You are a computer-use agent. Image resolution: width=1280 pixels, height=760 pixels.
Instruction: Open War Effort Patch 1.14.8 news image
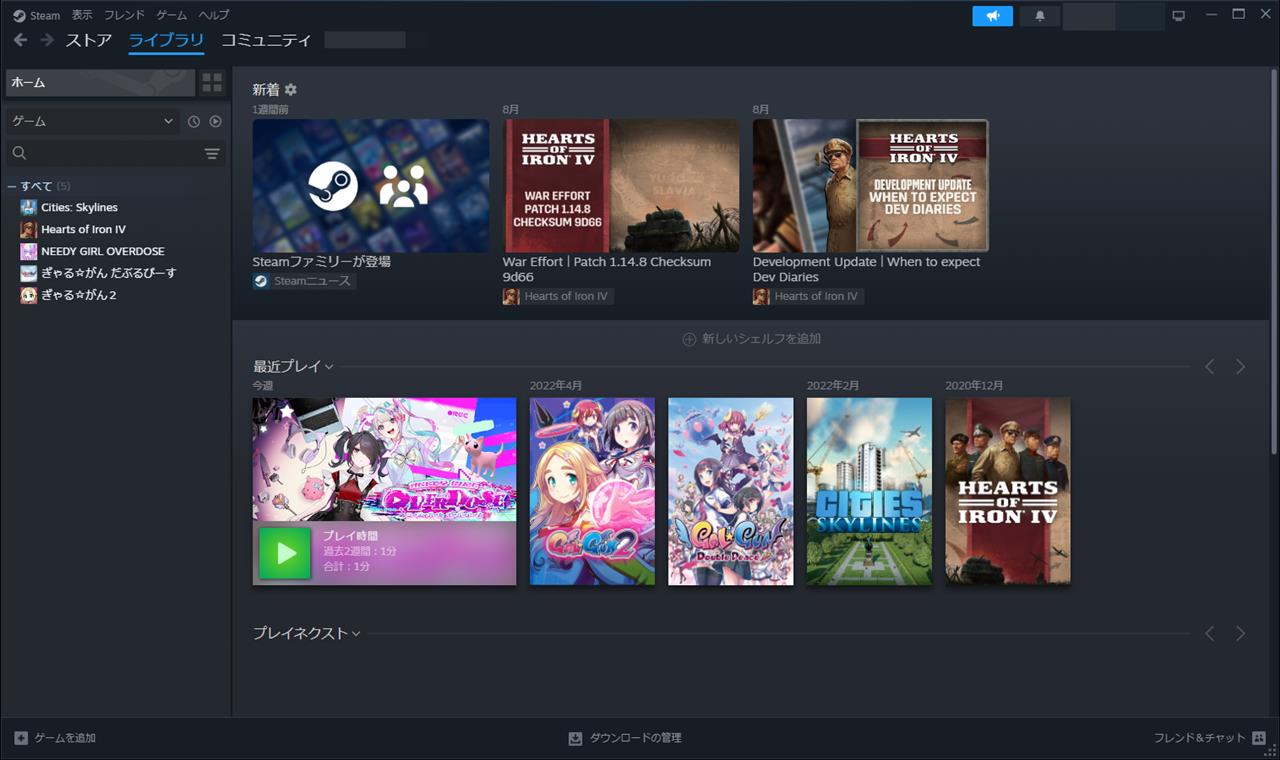pyautogui.click(x=621, y=186)
